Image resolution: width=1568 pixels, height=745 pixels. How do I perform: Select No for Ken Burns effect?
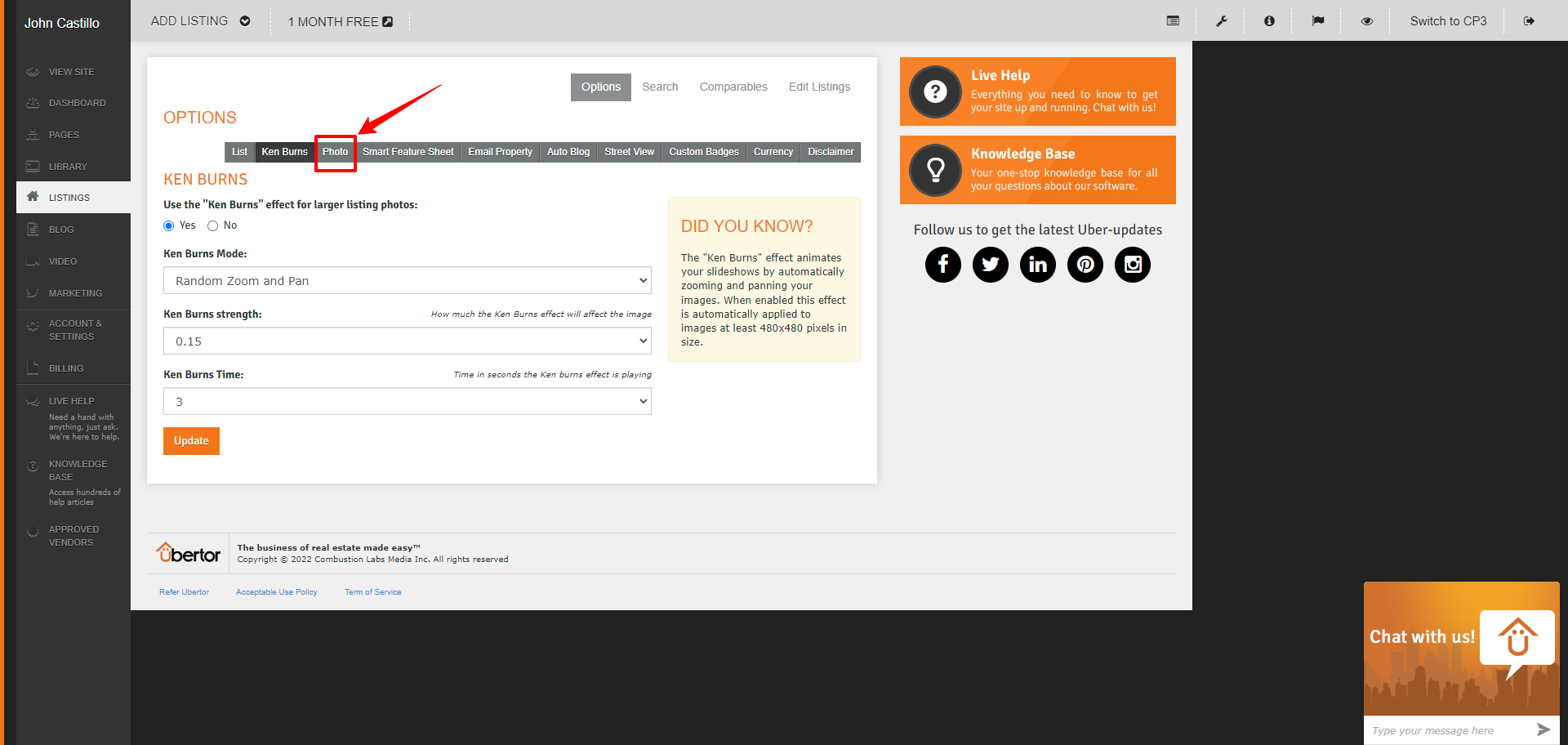(213, 226)
